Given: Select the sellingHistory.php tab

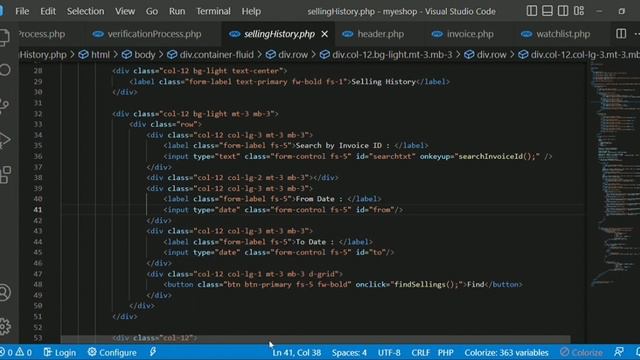Looking at the screenshot, I should pyautogui.click(x=279, y=34).
